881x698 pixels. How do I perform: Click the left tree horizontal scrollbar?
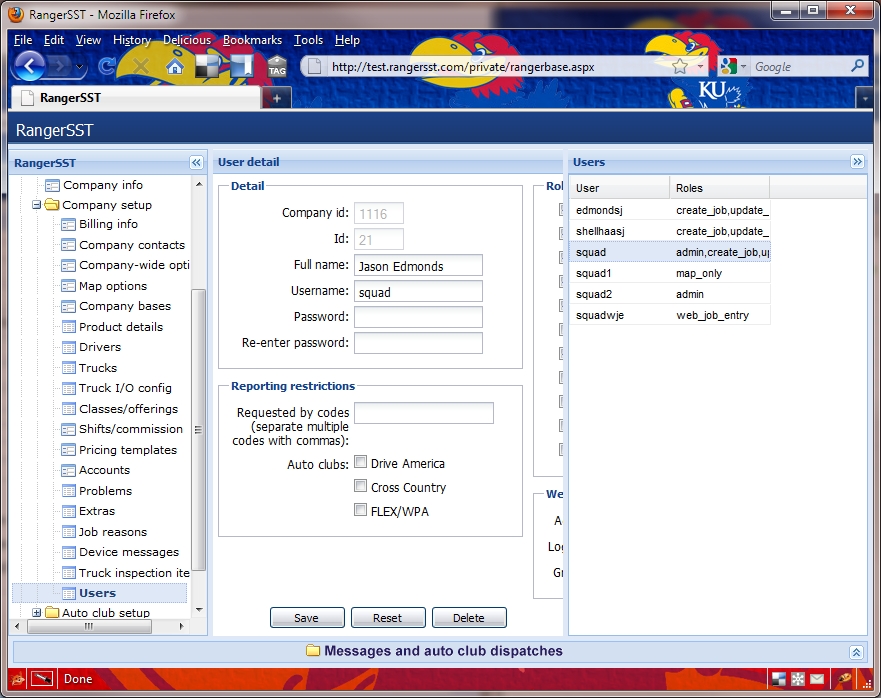tap(89, 627)
